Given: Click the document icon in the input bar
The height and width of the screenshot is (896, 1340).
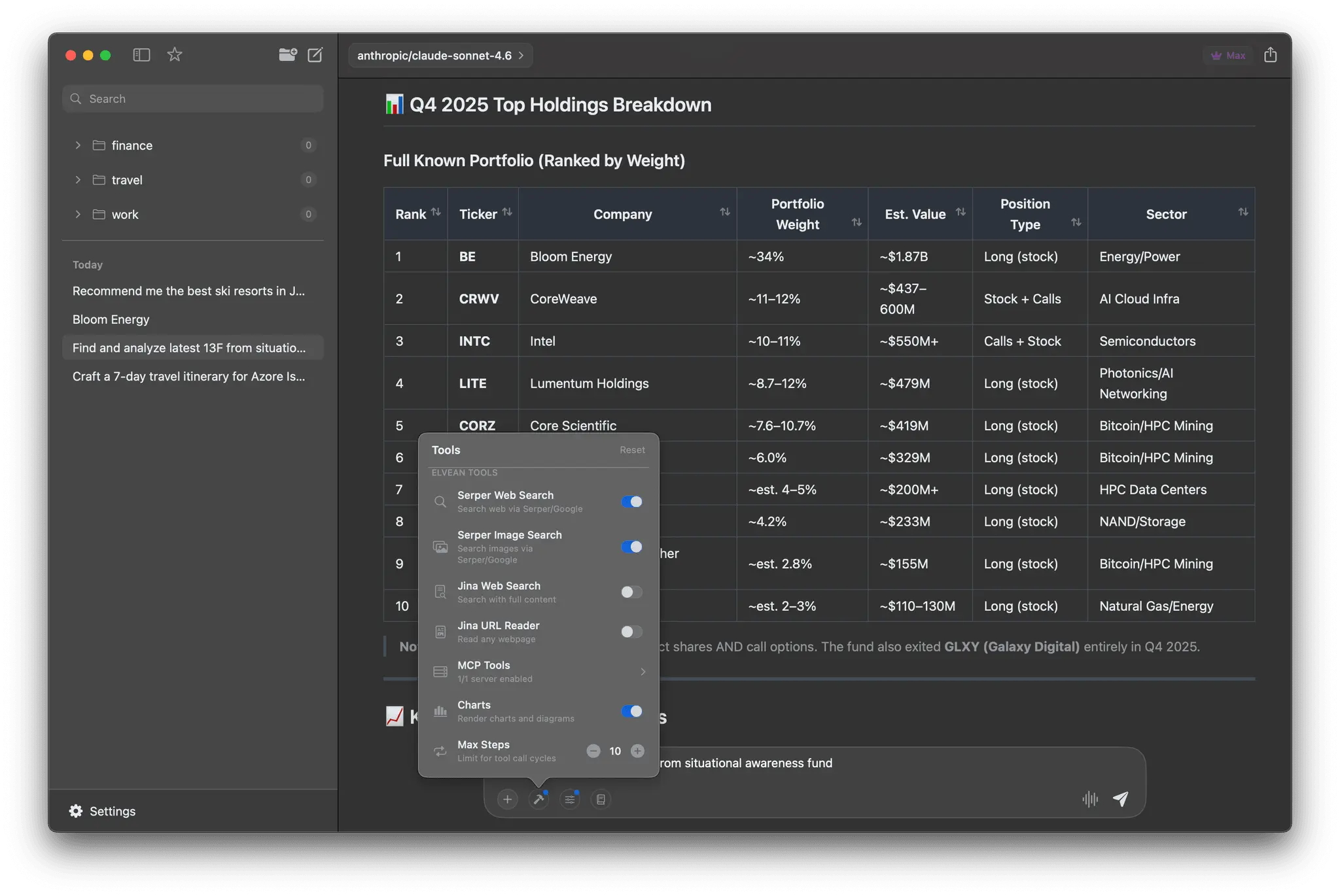Looking at the screenshot, I should tap(601, 799).
